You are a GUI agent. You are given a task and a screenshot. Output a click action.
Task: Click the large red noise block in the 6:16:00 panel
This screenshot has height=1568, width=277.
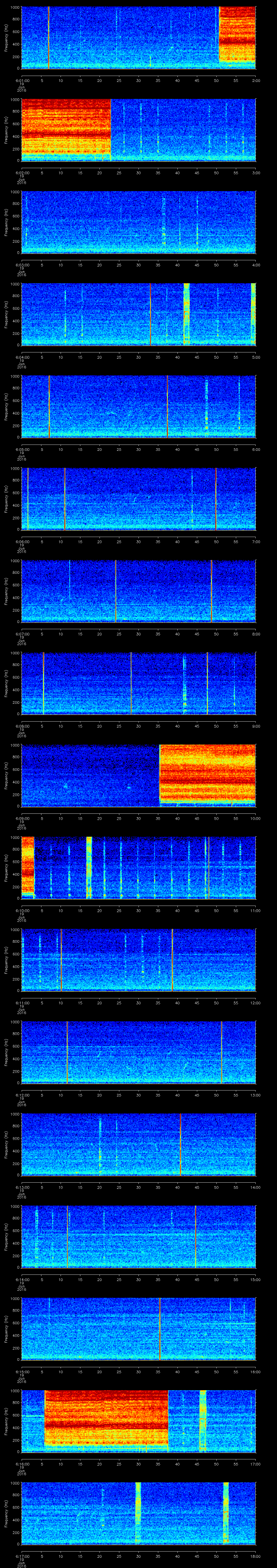click(107, 1418)
